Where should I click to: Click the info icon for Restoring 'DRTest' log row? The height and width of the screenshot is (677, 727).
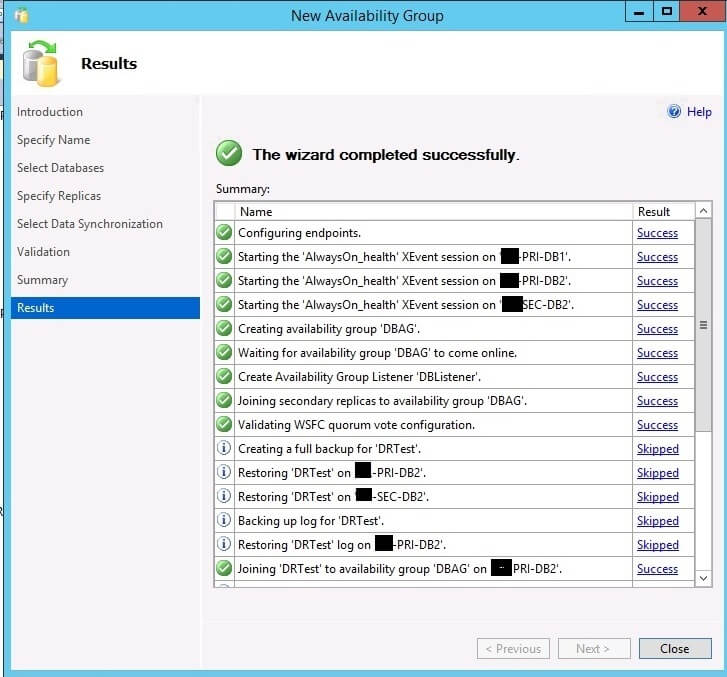click(224, 544)
